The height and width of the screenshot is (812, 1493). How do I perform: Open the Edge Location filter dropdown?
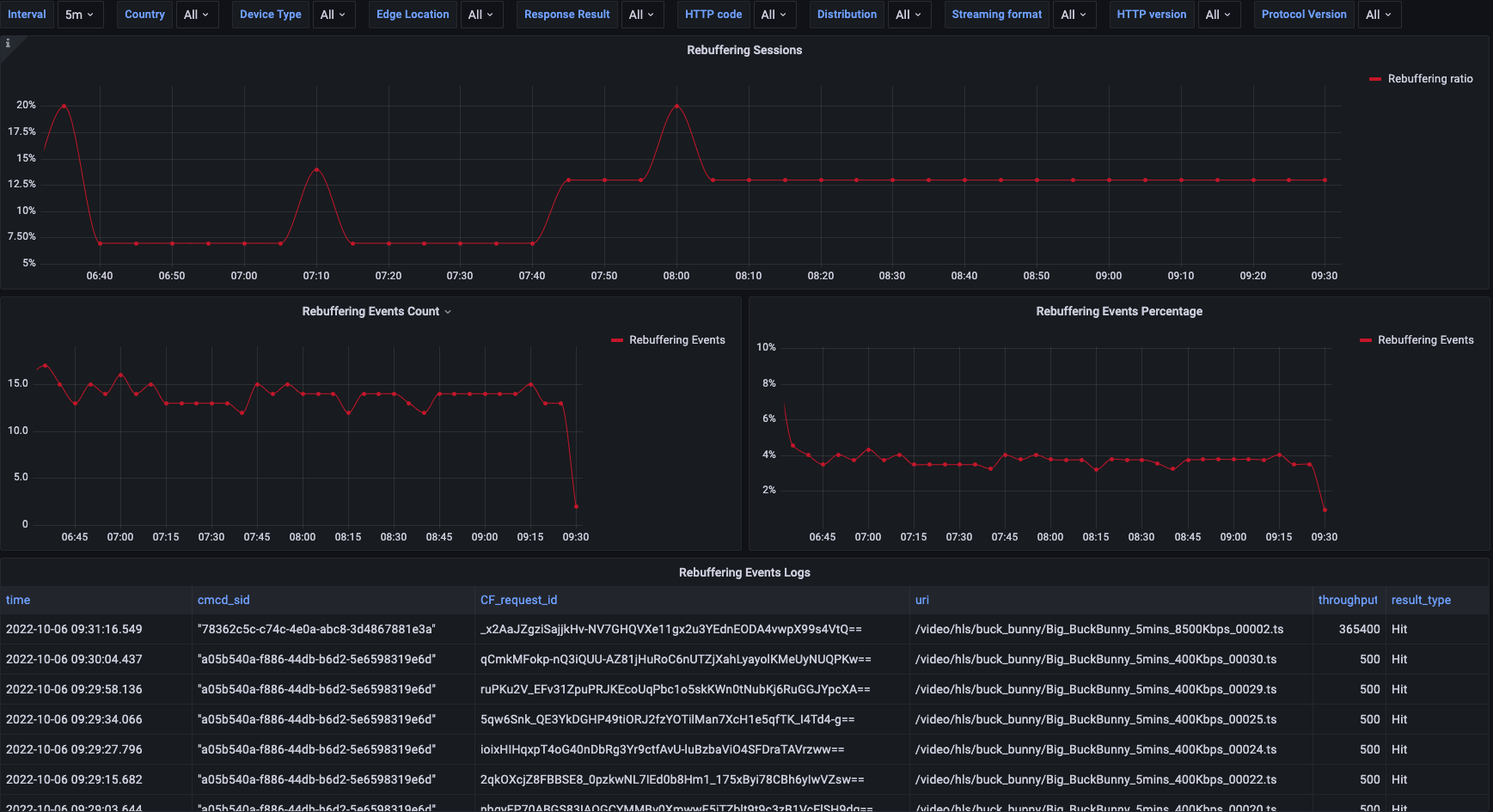click(x=481, y=14)
